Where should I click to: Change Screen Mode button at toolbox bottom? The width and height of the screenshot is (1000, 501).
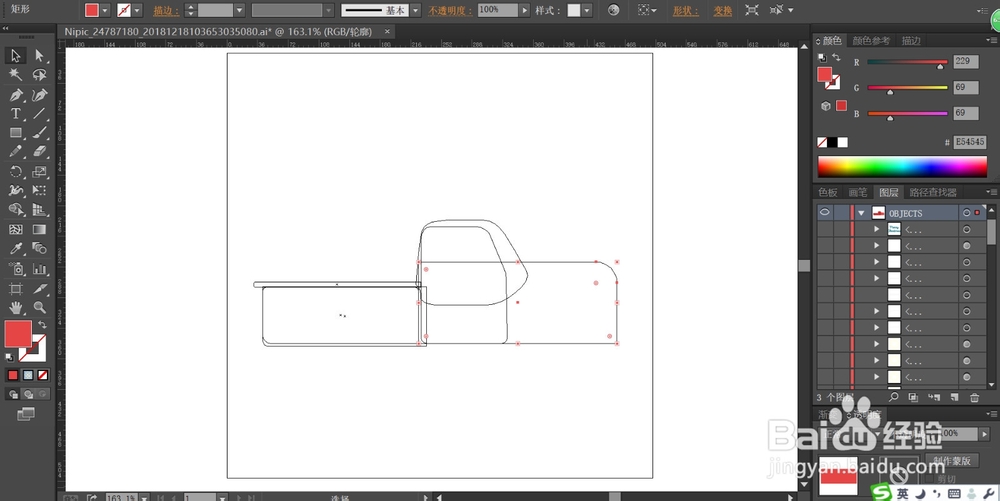click(26, 414)
